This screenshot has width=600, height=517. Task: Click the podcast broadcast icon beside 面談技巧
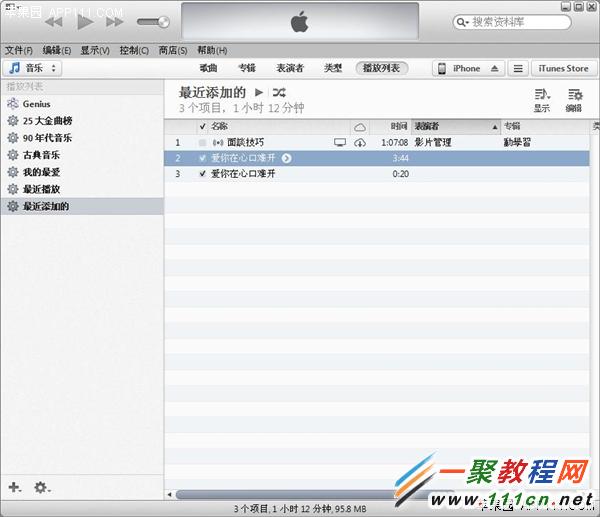[218, 143]
